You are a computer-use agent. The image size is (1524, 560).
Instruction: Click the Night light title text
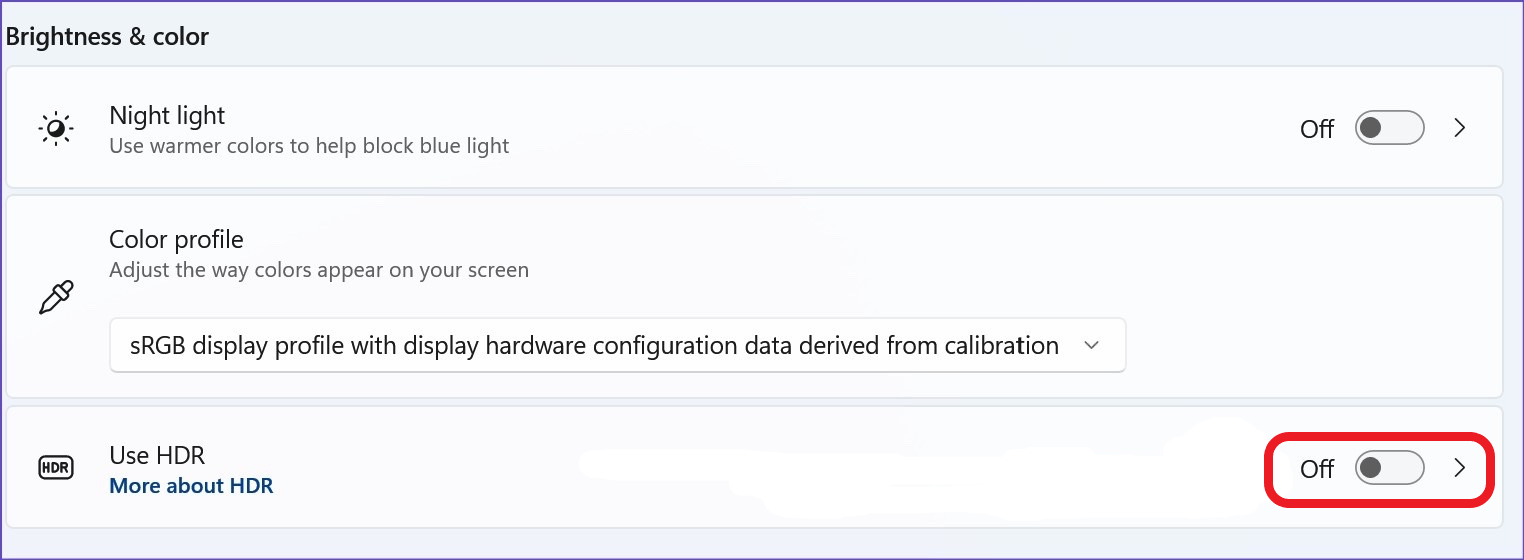[167, 116]
